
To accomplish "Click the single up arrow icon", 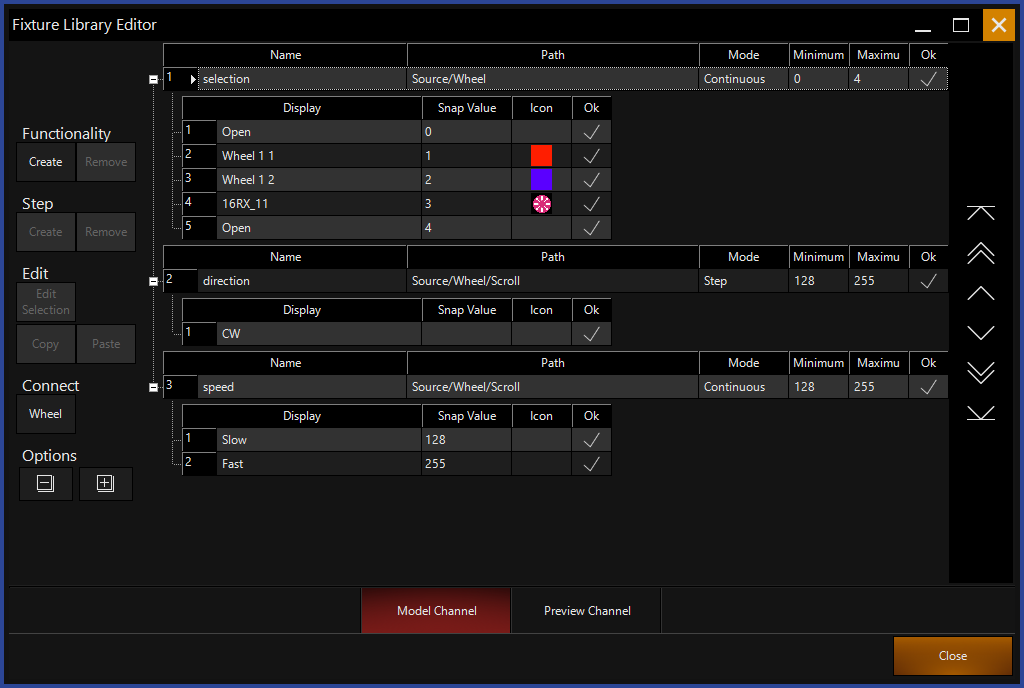I will click(x=981, y=293).
